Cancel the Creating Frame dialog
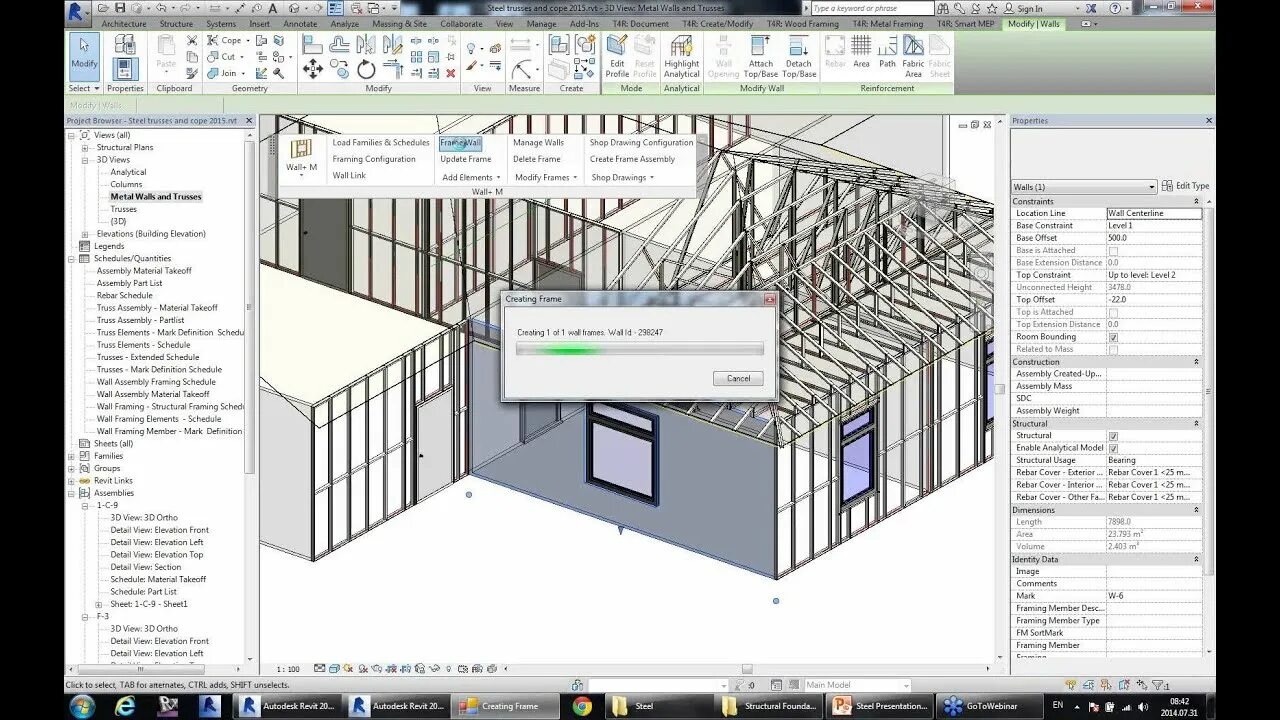The height and width of the screenshot is (720, 1280). 738,378
